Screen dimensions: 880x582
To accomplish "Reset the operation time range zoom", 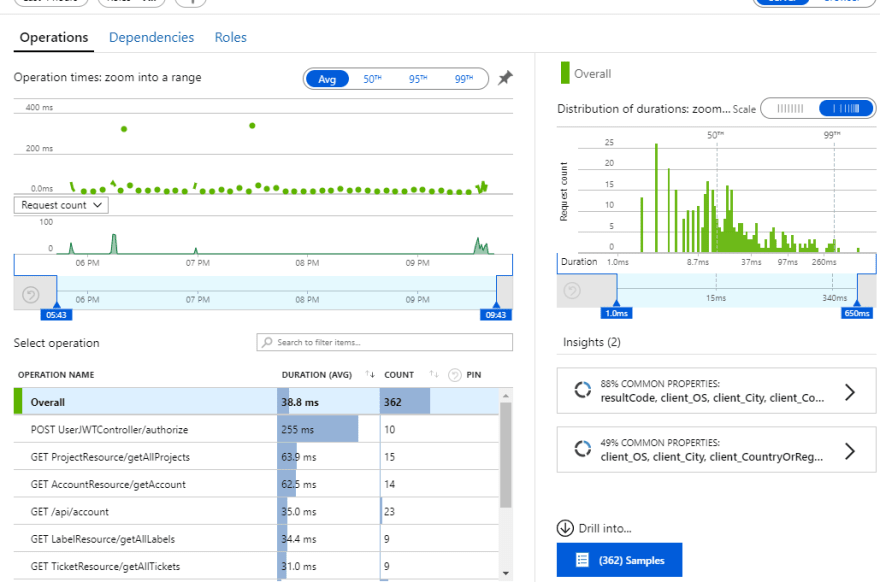I will (31, 294).
